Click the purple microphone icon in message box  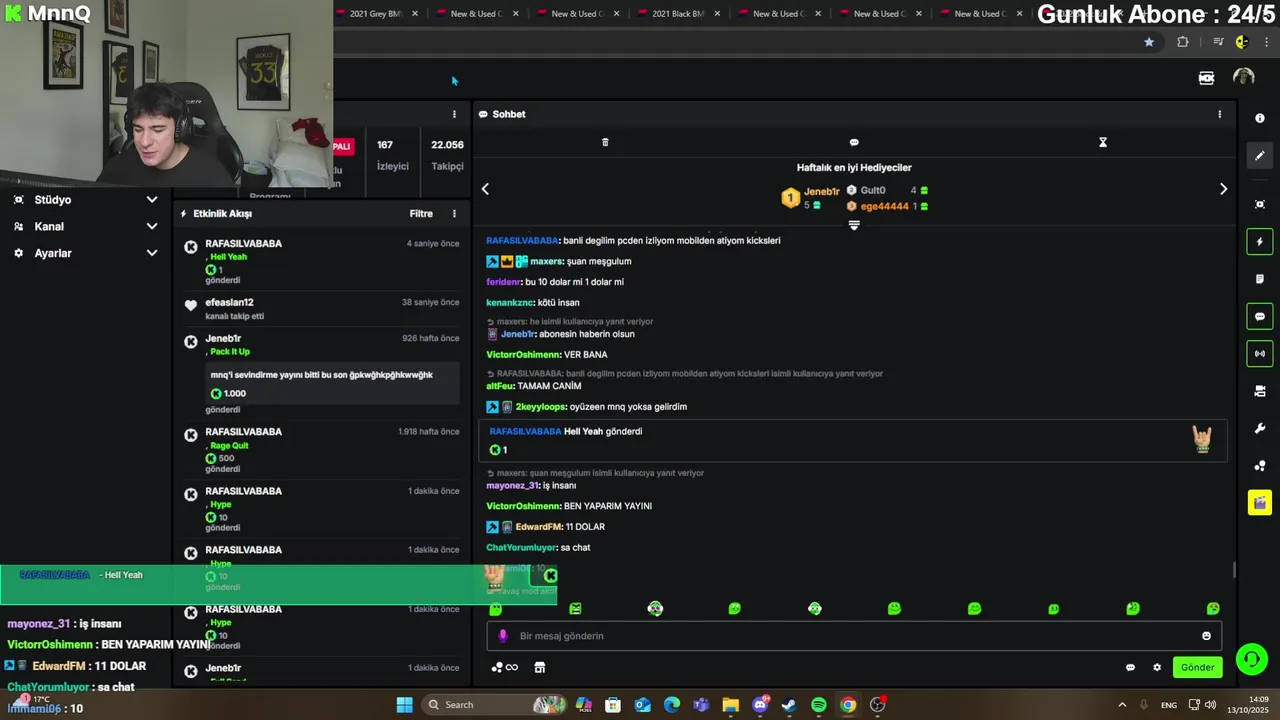click(503, 636)
